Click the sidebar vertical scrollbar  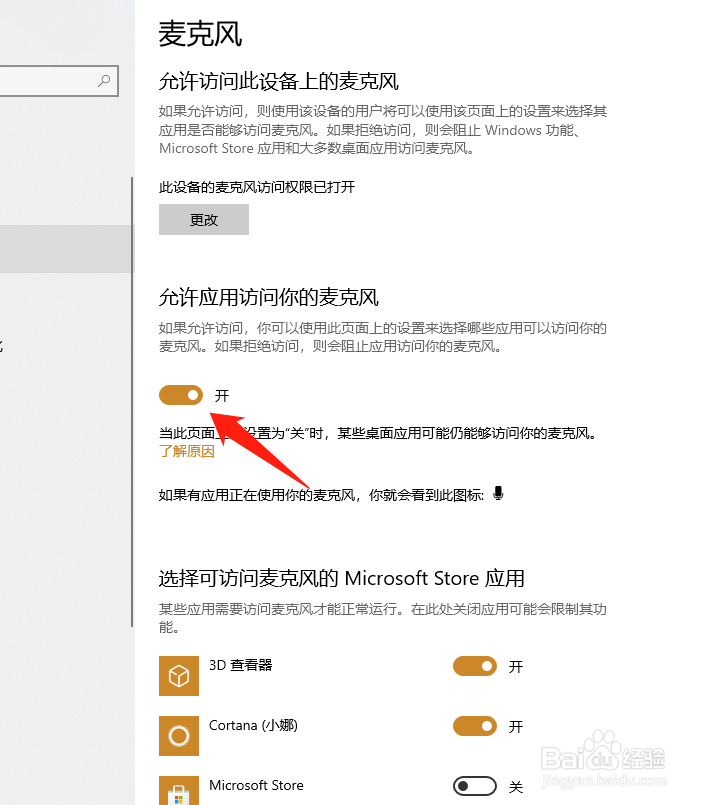(x=132, y=401)
